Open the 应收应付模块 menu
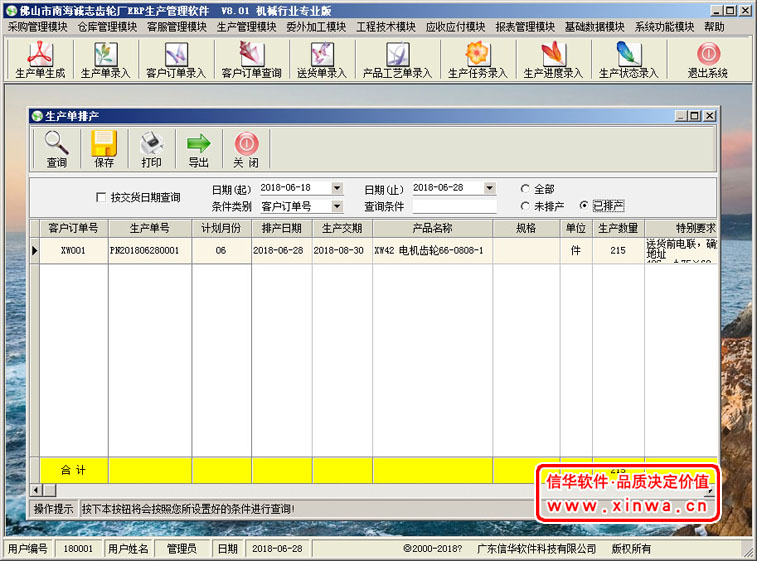The image size is (757, 561). 455,27
